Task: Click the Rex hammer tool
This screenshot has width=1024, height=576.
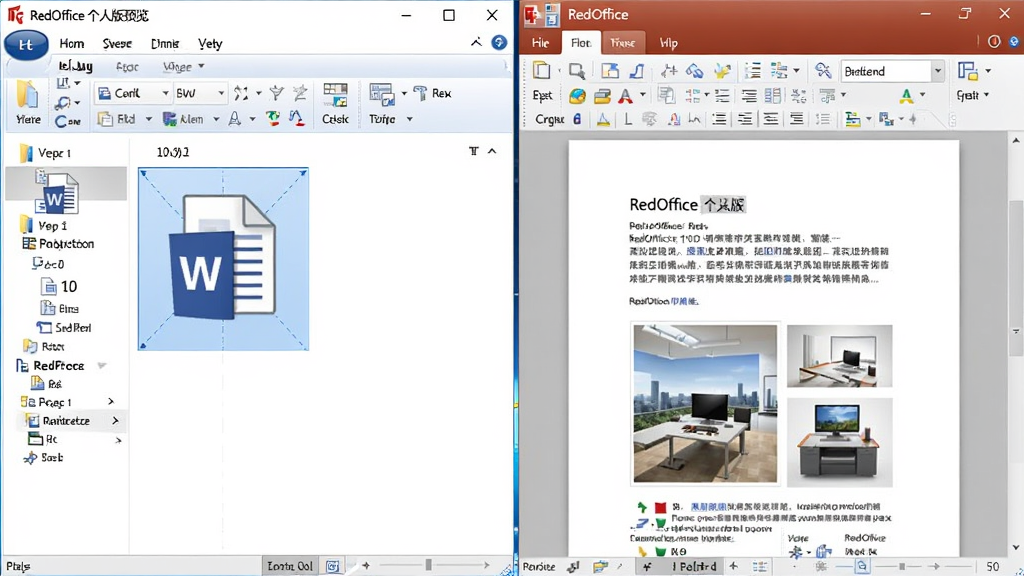Action: coord(432,93)
